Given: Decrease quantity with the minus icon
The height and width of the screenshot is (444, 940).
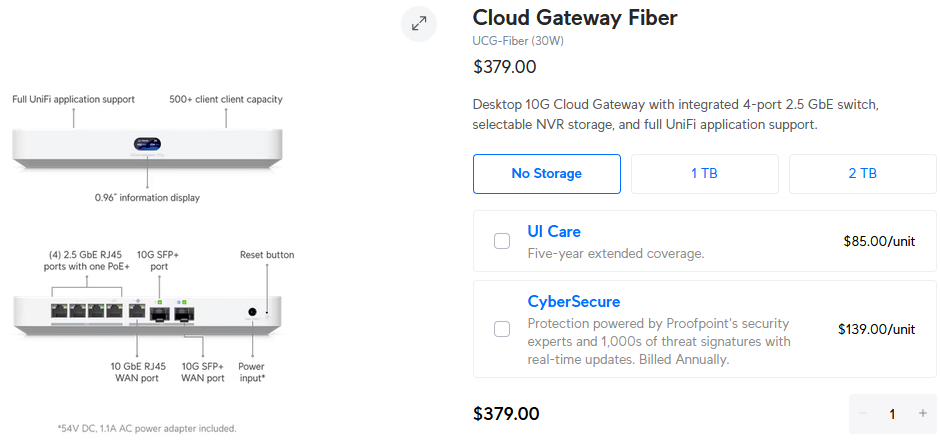Looking at the screenshot, I should [x=863, y=413].
